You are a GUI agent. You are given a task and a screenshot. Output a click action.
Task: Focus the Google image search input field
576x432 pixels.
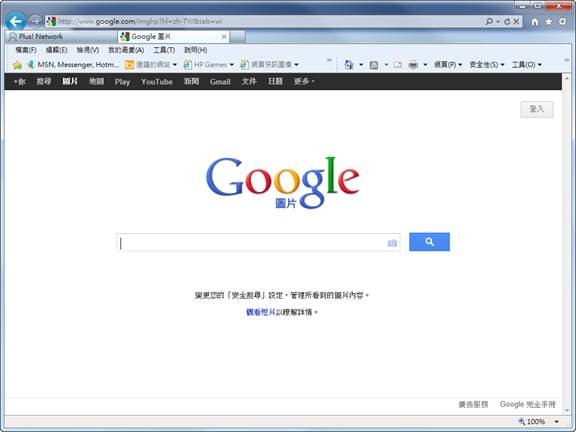258,242
